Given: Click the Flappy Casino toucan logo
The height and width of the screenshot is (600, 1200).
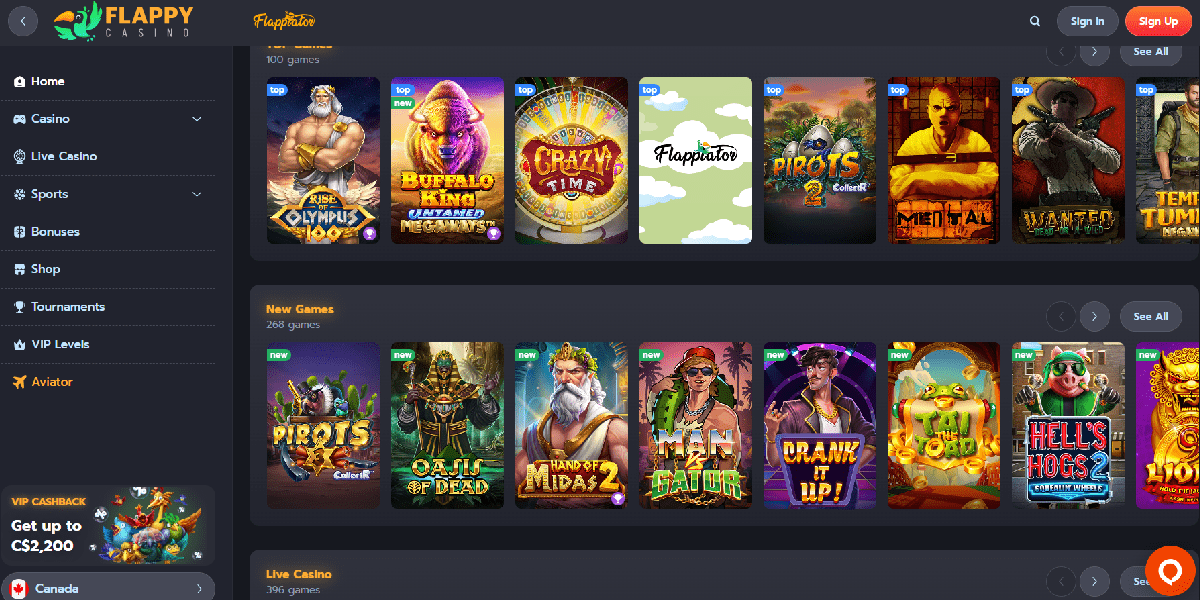Looking at the screenshot, I should (124, 21).
